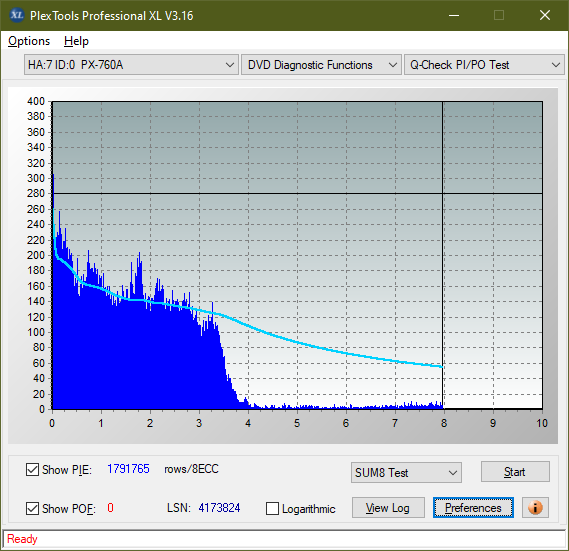569x551 pixels.
Task: Open the orange info button
Action: tap(535, 507)
